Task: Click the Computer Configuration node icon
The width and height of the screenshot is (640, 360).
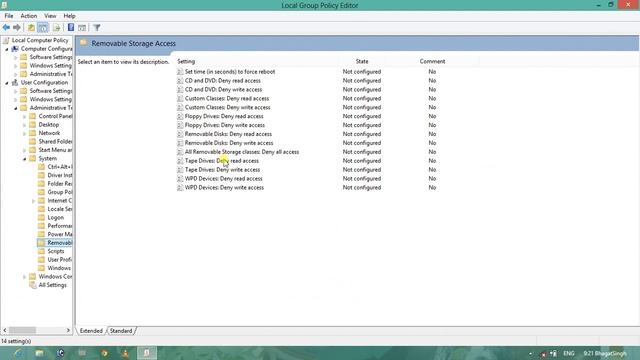Action: [x=15, y=49]
